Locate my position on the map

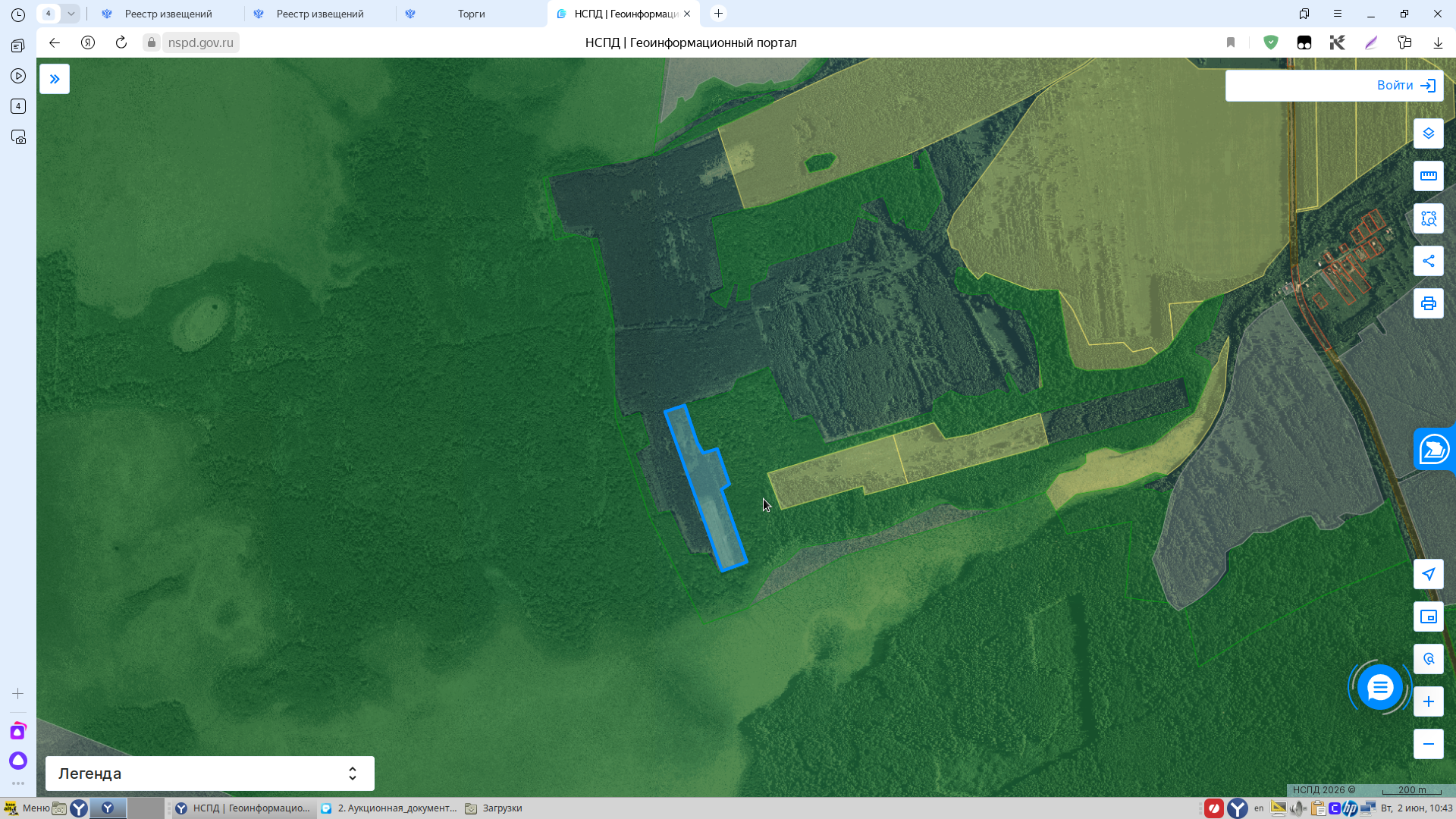click(1428, 574)
